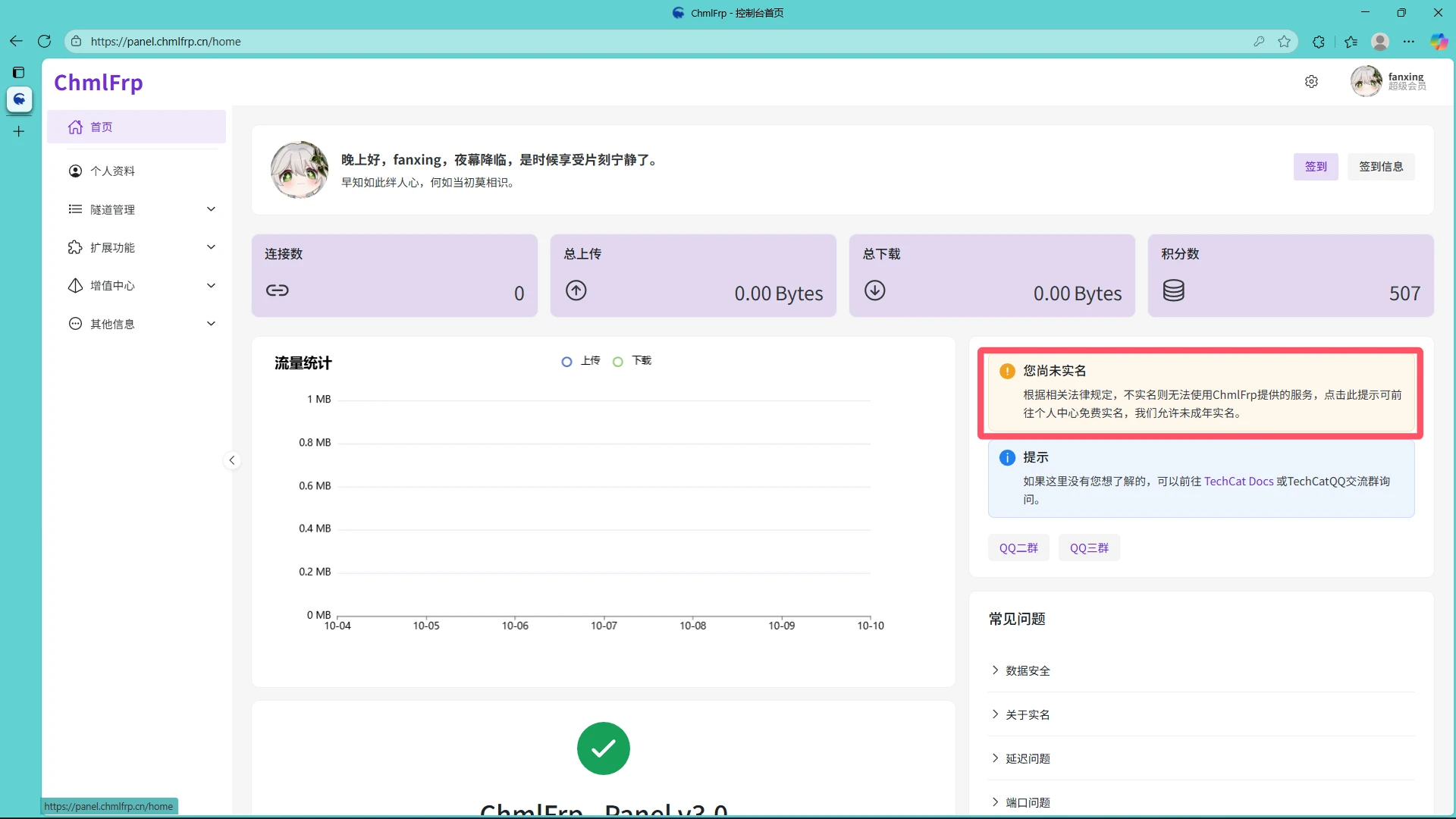Click the 签到 button
This screenshot has width=1456, height=819.
pyautogui.click(x=1316, y=166)
